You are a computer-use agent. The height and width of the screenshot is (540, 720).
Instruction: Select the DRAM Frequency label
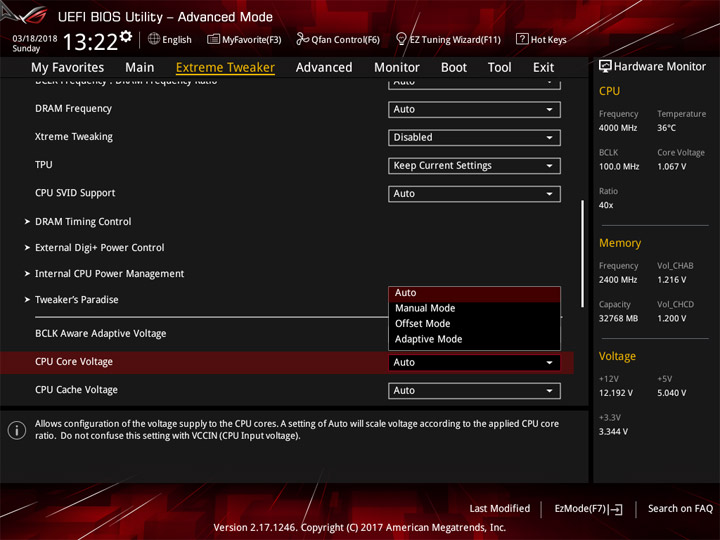tap(73, 108)
